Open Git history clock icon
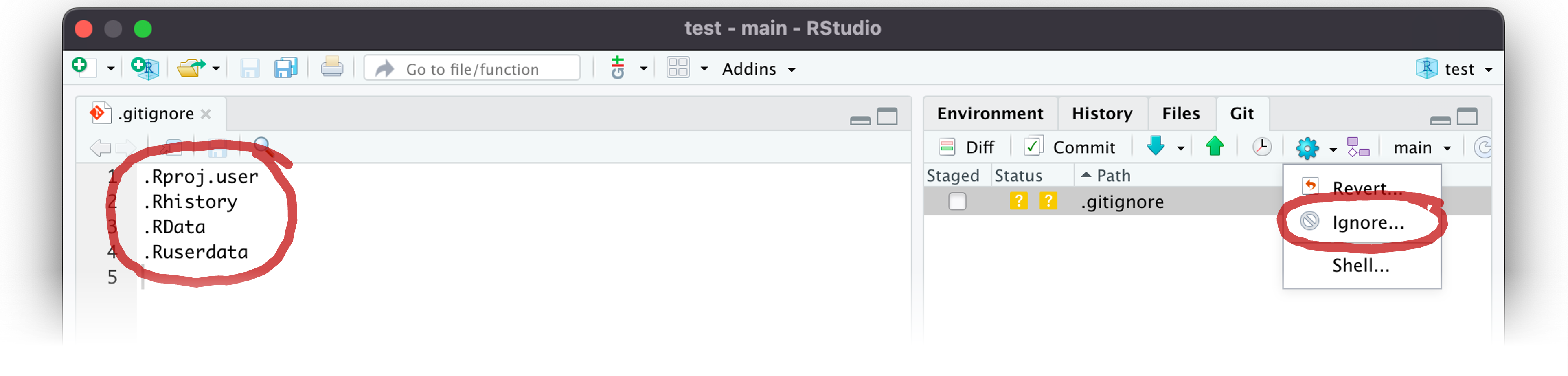 [1261, 147]
